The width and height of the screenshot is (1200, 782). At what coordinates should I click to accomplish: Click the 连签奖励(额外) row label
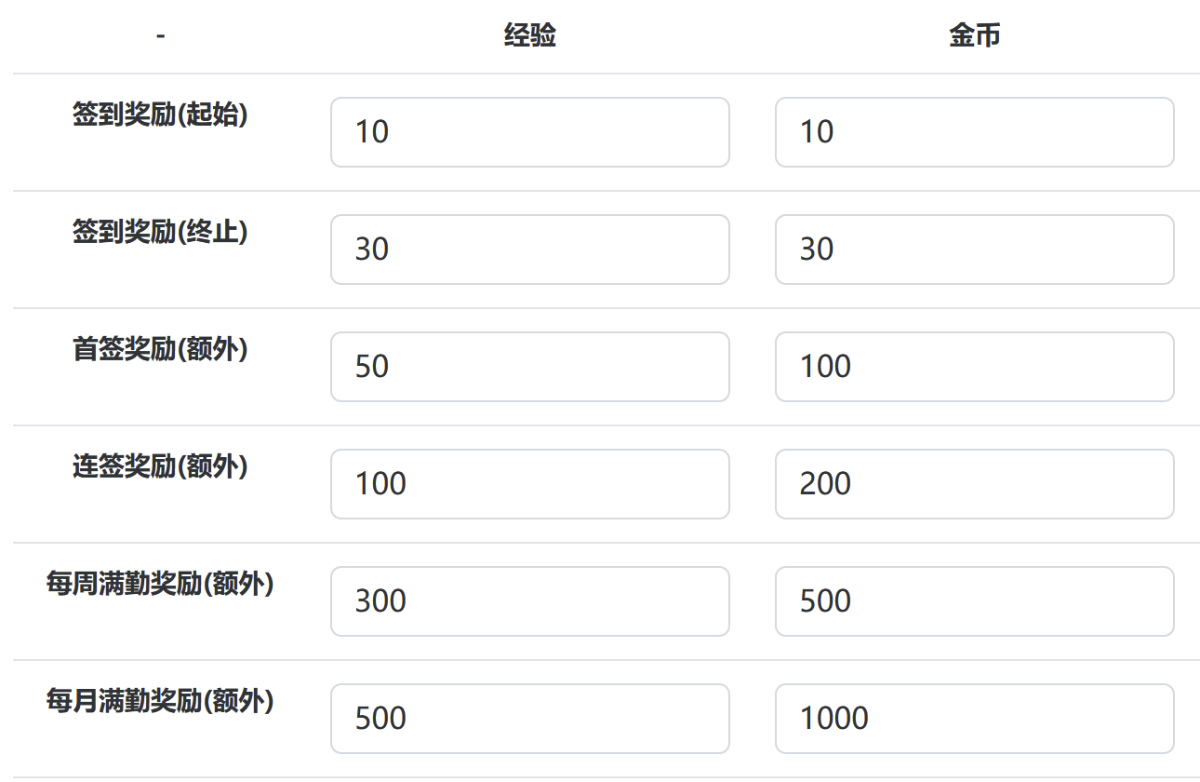(160, 467)
